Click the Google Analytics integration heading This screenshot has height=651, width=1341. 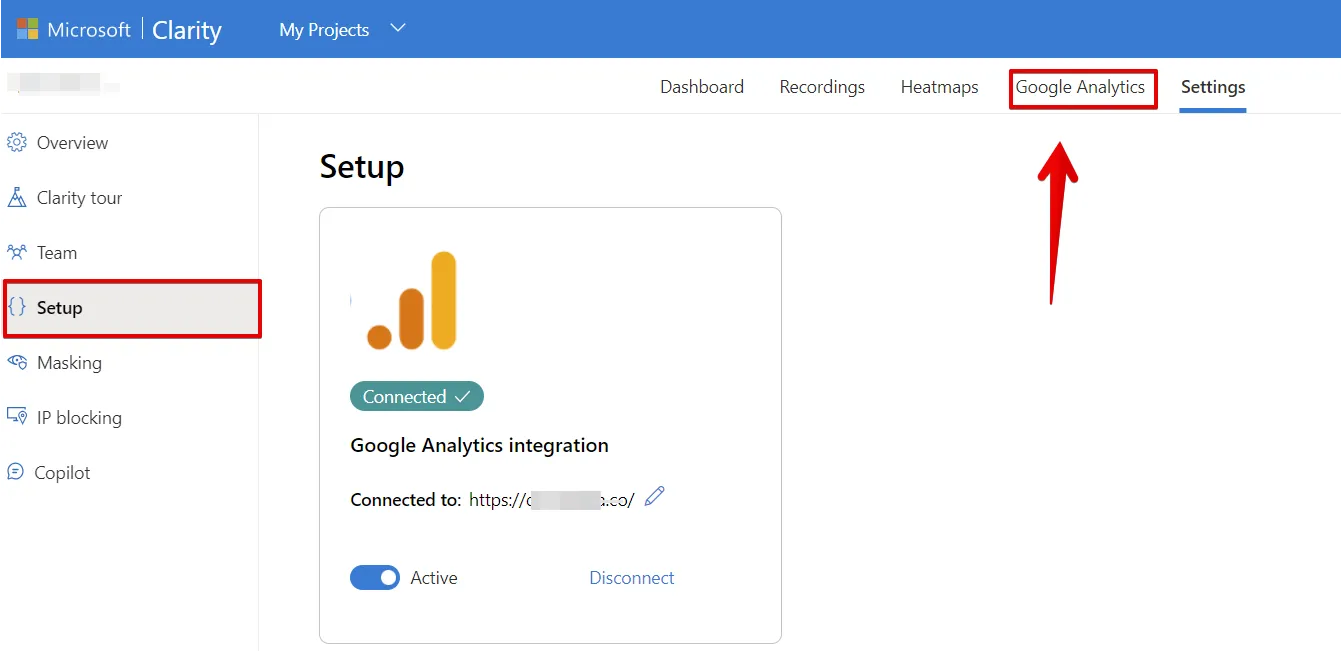(x=479, y=445)
